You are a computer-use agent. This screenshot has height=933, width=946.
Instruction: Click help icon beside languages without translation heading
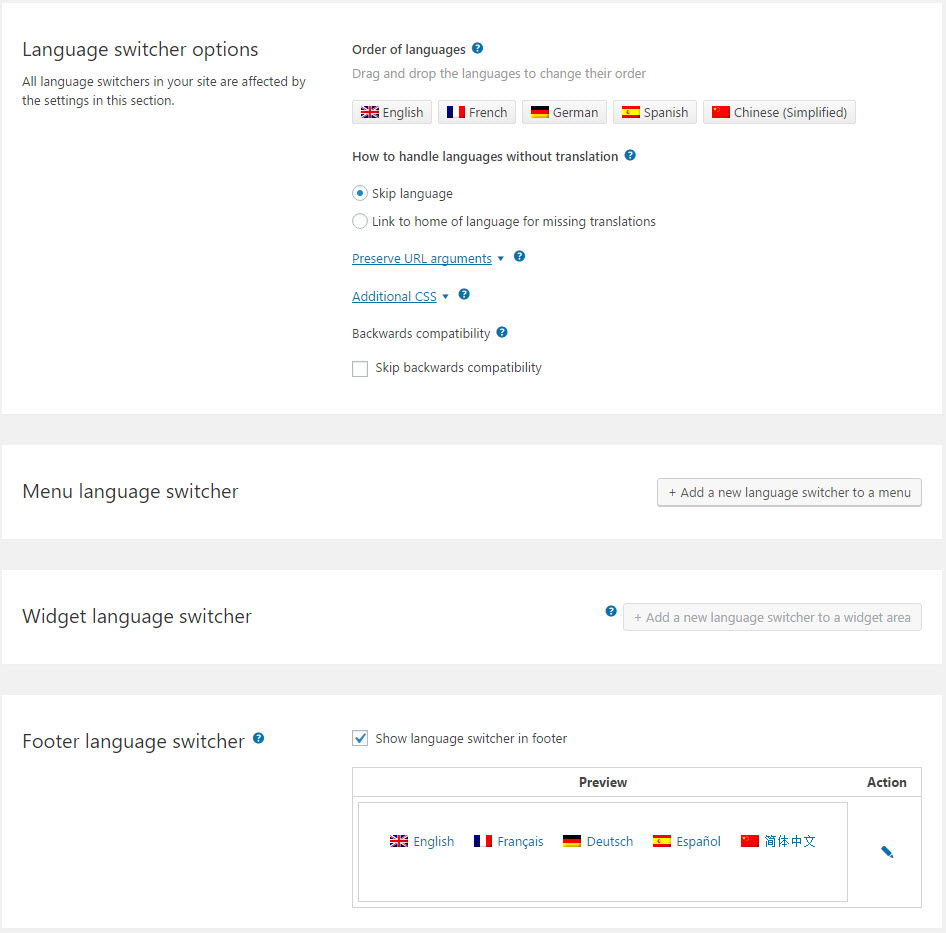630,156
